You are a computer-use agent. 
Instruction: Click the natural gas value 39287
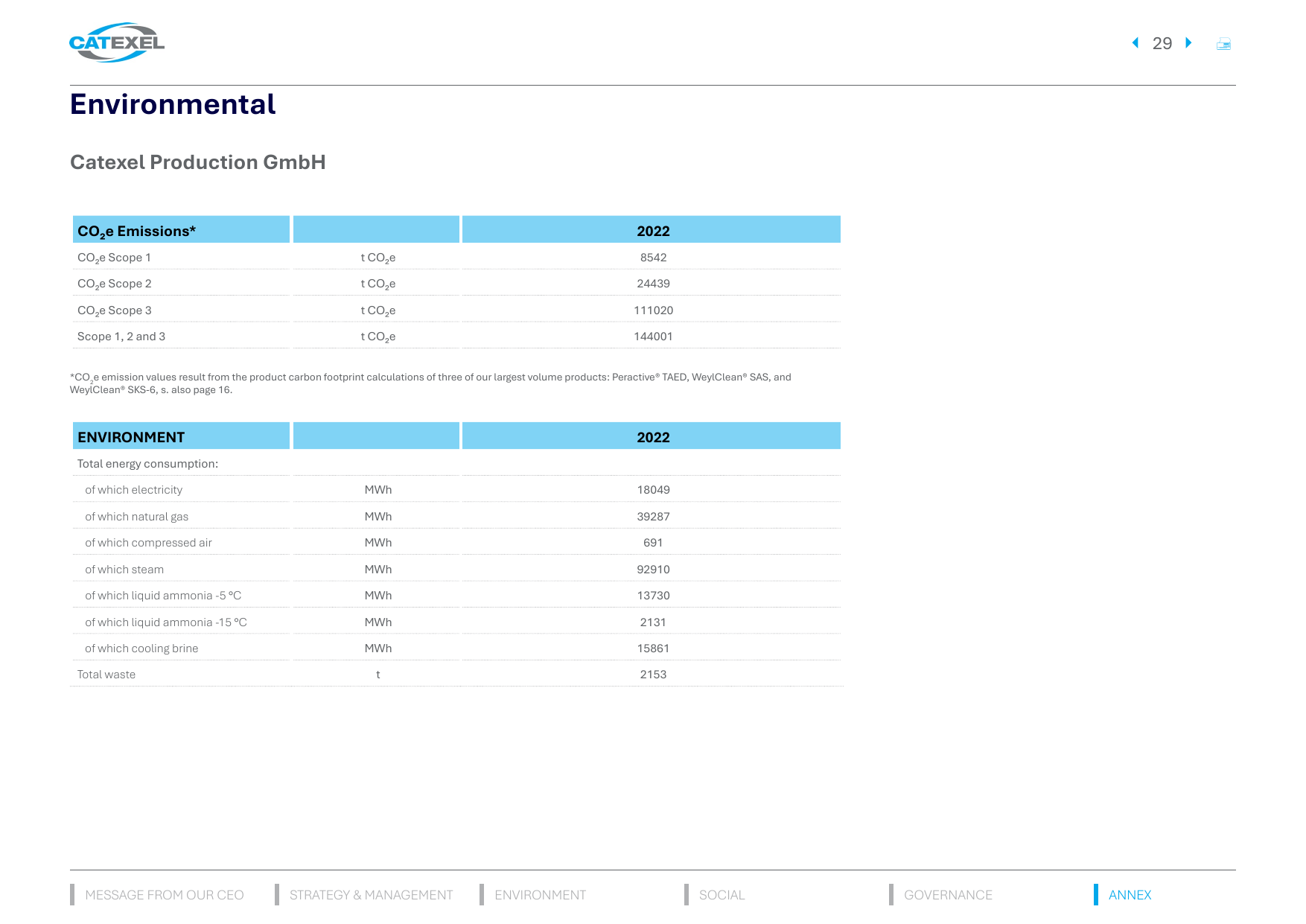[653, 517]
